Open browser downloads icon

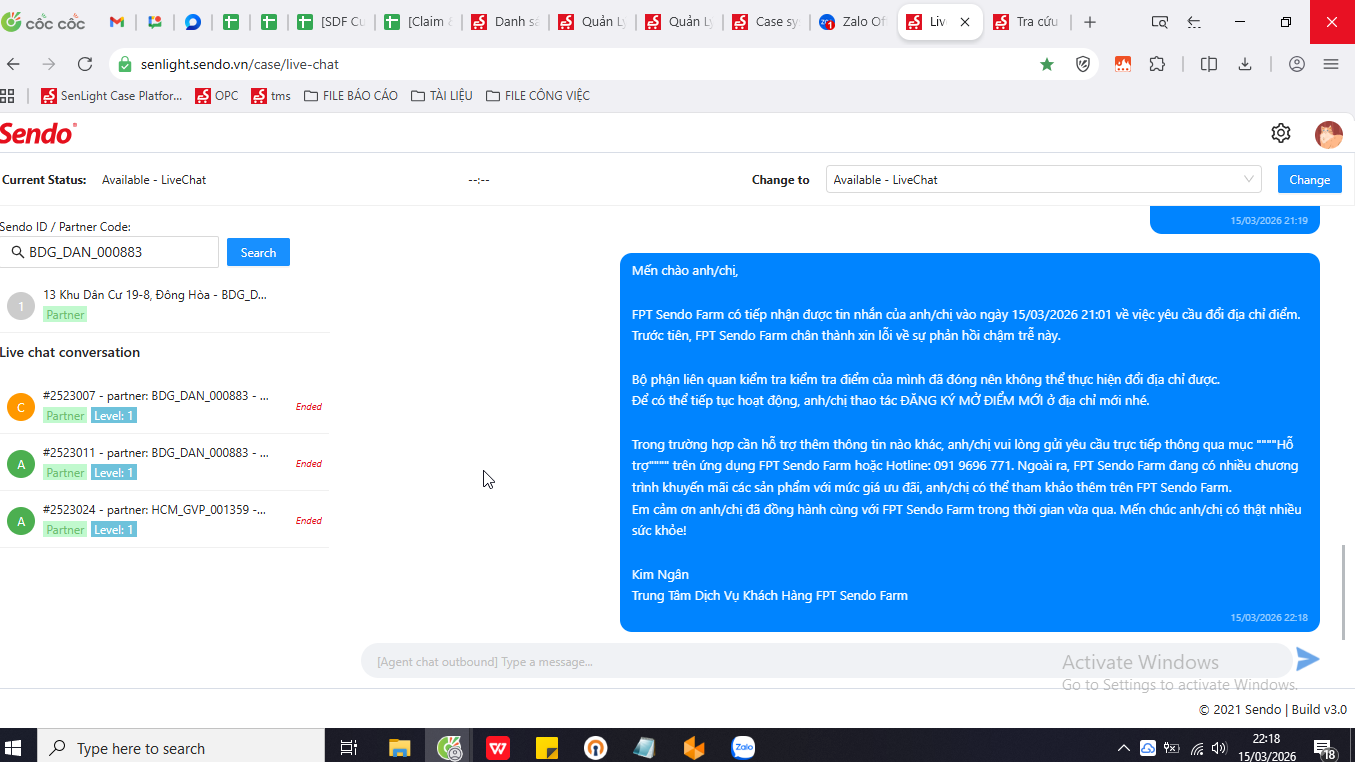click(x=1245, y=64)
